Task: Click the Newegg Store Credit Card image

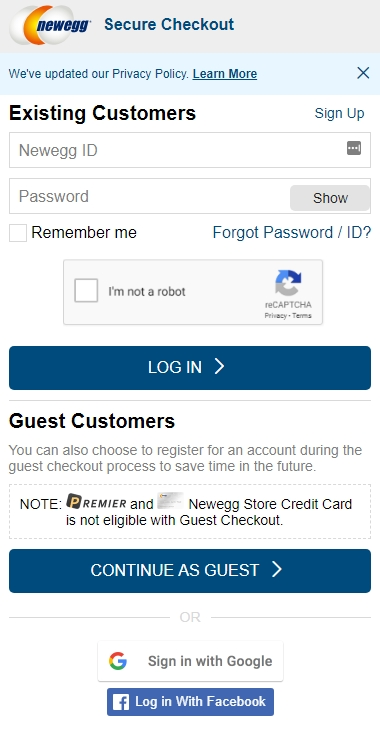Action: coord(170,501)
